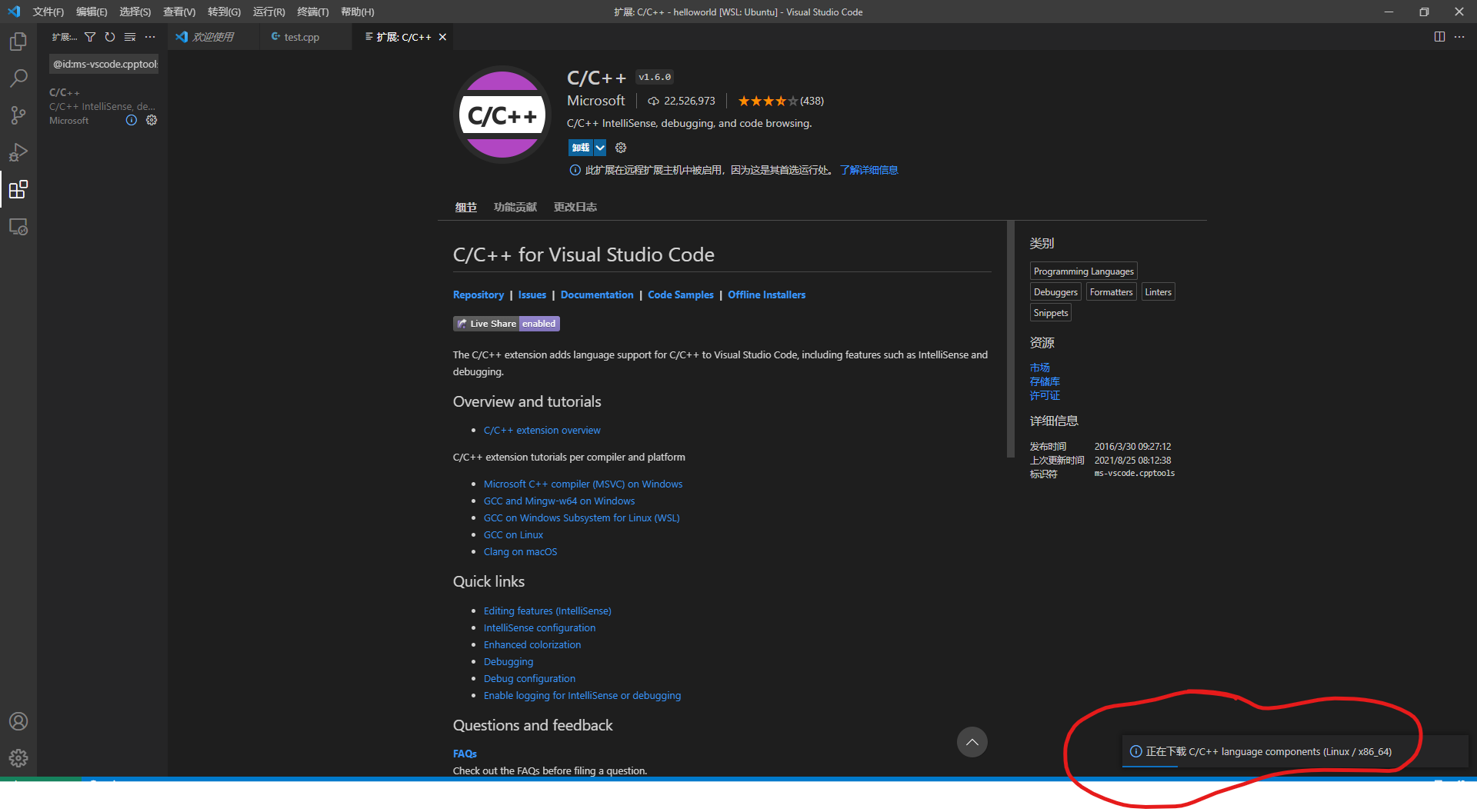Viewport: 1477px width, 812px height.
Task: Open the 市场 marketplace resource link
Action: tap(1039, 368)
